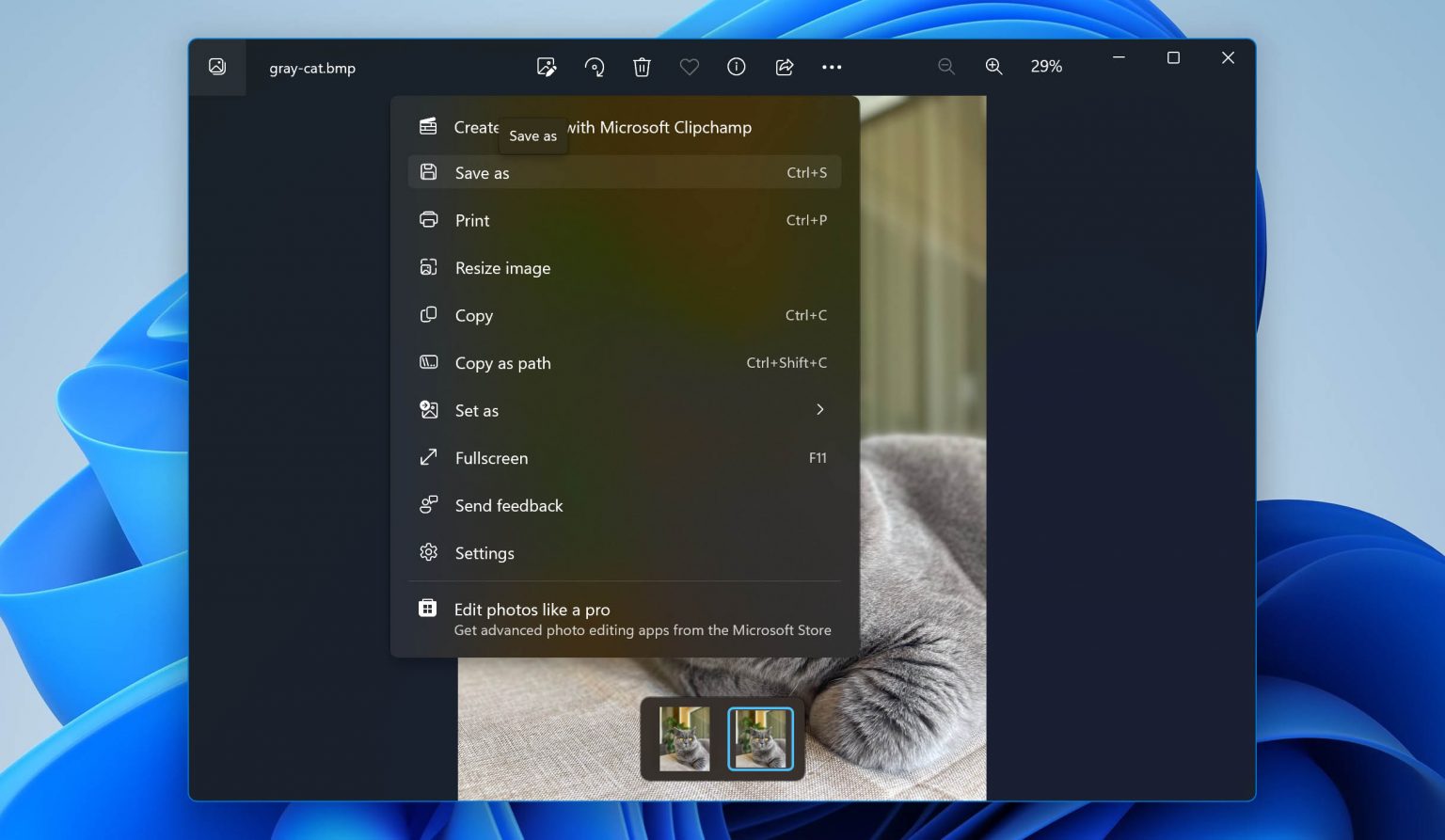Open the file info icon
The height and width of the screenshot is (840, 1445).
(737, 67)
